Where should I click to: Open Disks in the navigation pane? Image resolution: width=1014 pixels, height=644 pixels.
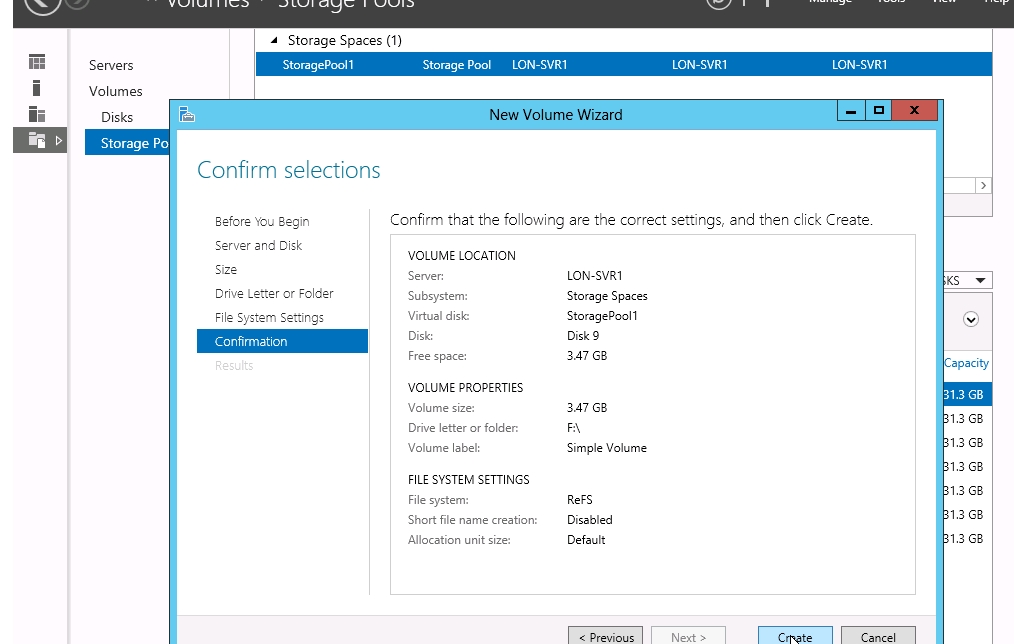[x=117, y=117]
